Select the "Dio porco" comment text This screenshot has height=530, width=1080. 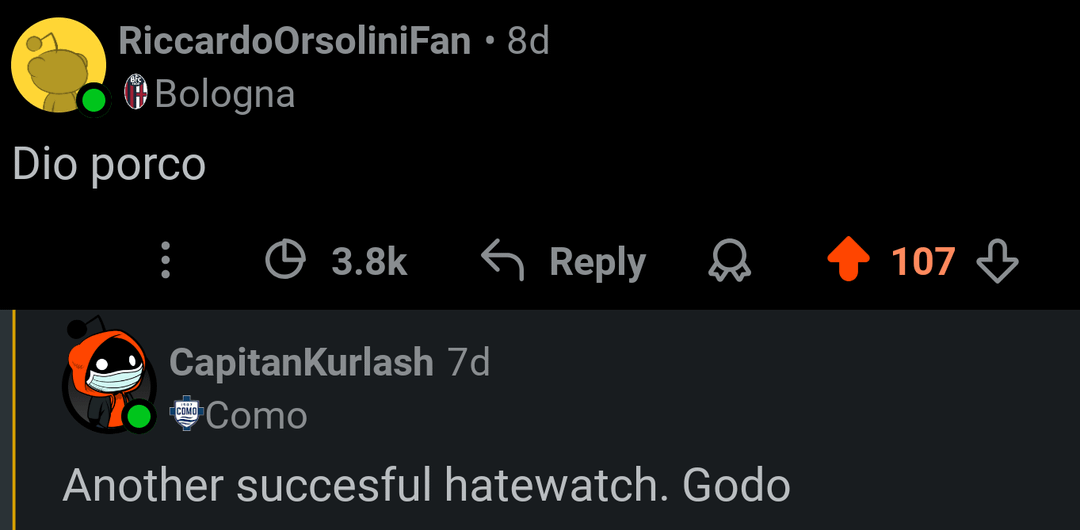point(109,164)
